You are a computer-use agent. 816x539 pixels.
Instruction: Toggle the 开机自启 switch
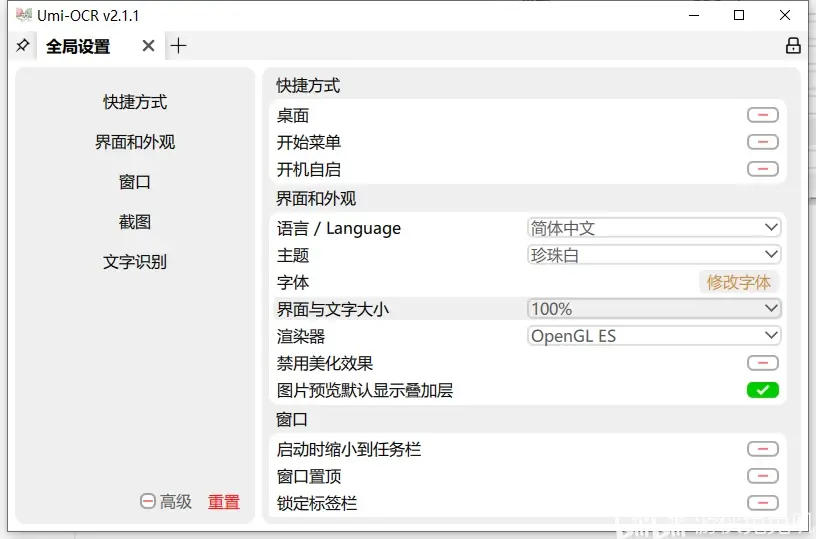tap(762, 169)
